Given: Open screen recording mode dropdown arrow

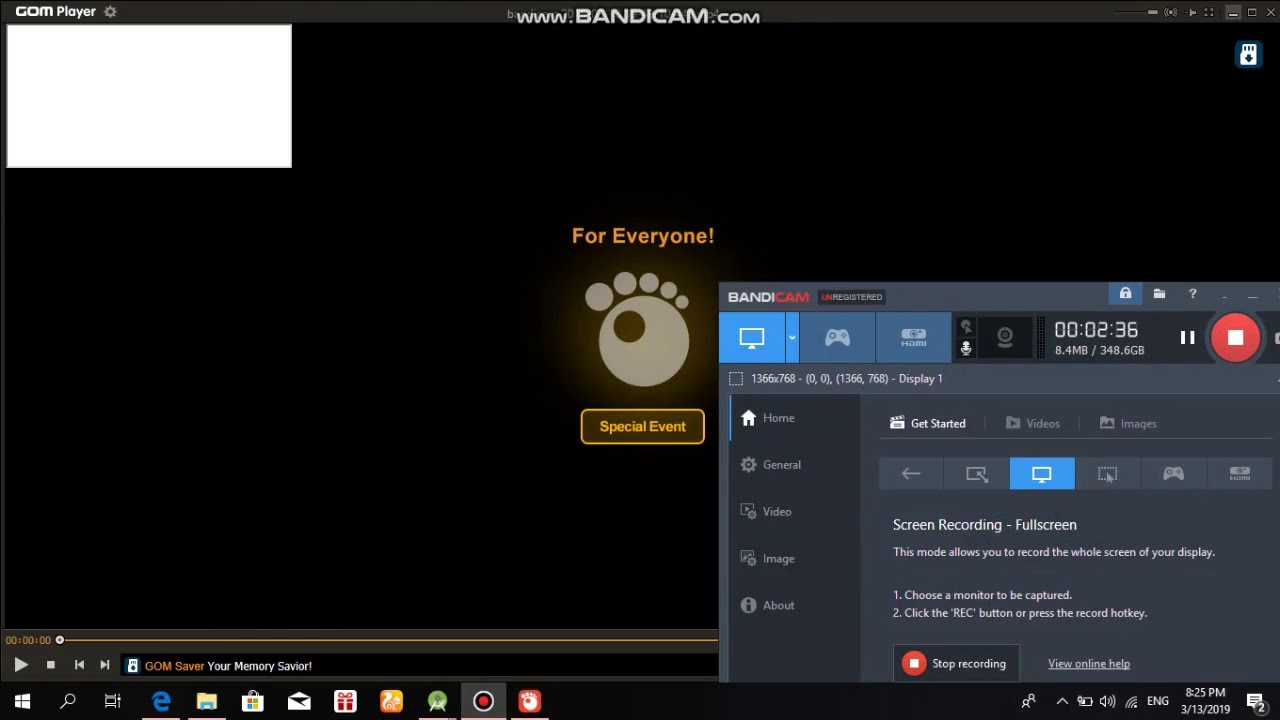Looking at the screenshot, I should [792, 338].
